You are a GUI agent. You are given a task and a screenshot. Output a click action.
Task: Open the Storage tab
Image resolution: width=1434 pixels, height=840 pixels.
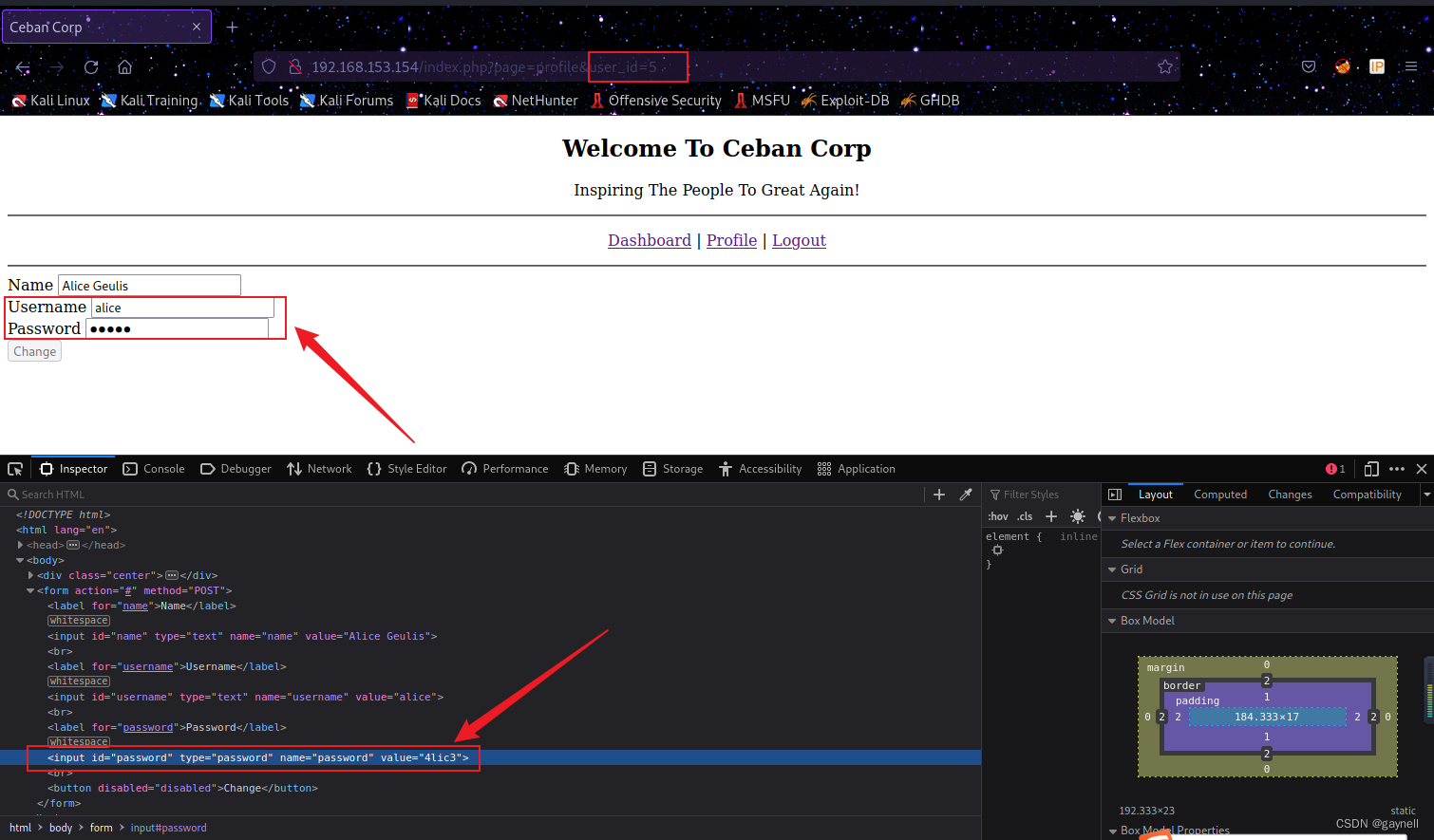672,469
